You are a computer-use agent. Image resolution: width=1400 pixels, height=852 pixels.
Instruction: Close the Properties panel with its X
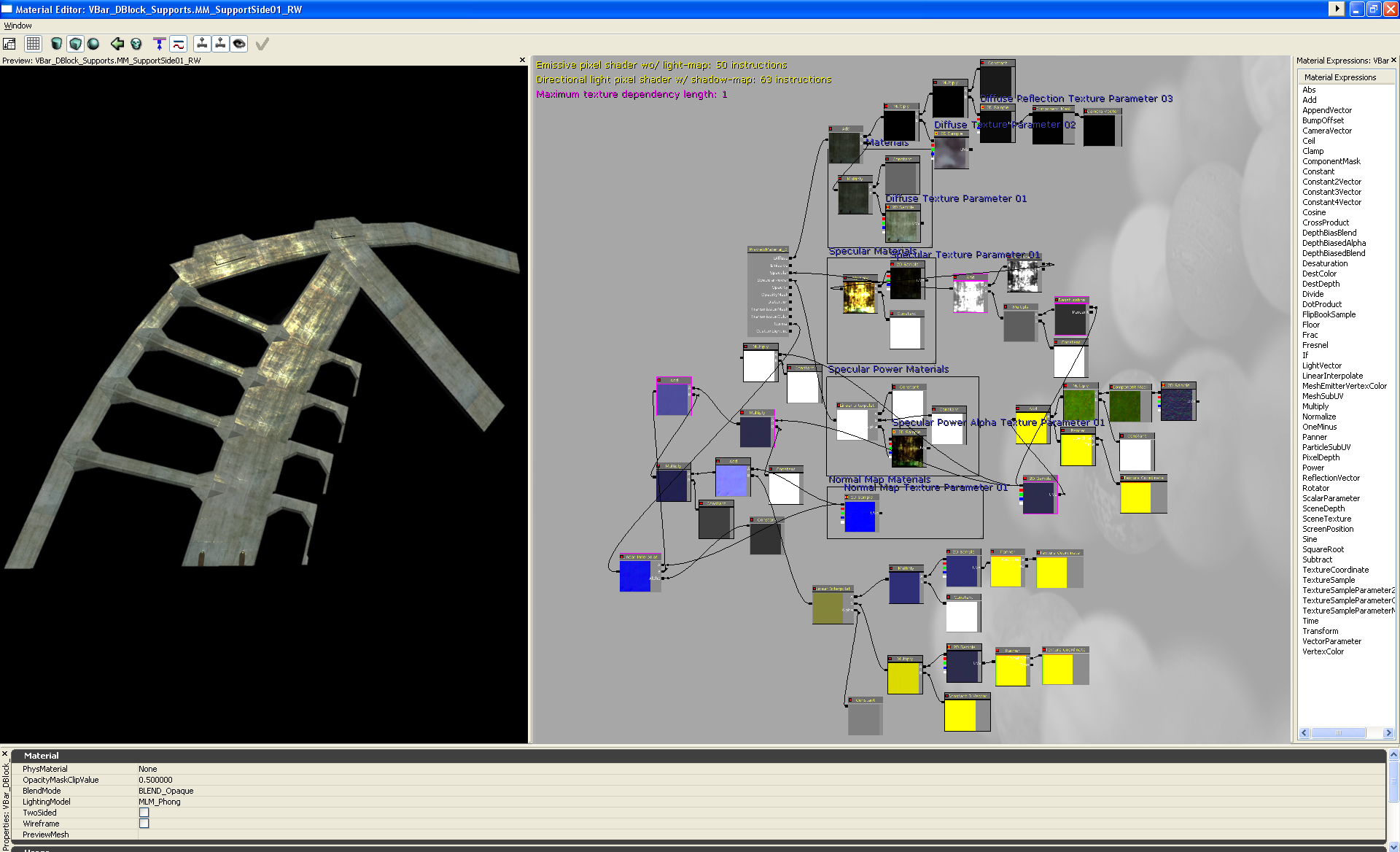tap(4, 754)
